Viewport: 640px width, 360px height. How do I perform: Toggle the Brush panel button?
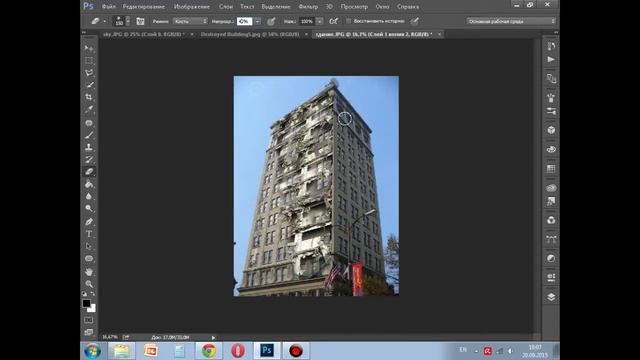tap(140, 21)
